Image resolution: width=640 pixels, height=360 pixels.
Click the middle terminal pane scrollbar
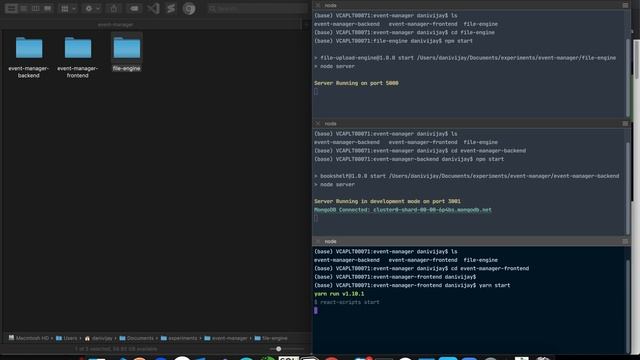(x=628, y=189)
